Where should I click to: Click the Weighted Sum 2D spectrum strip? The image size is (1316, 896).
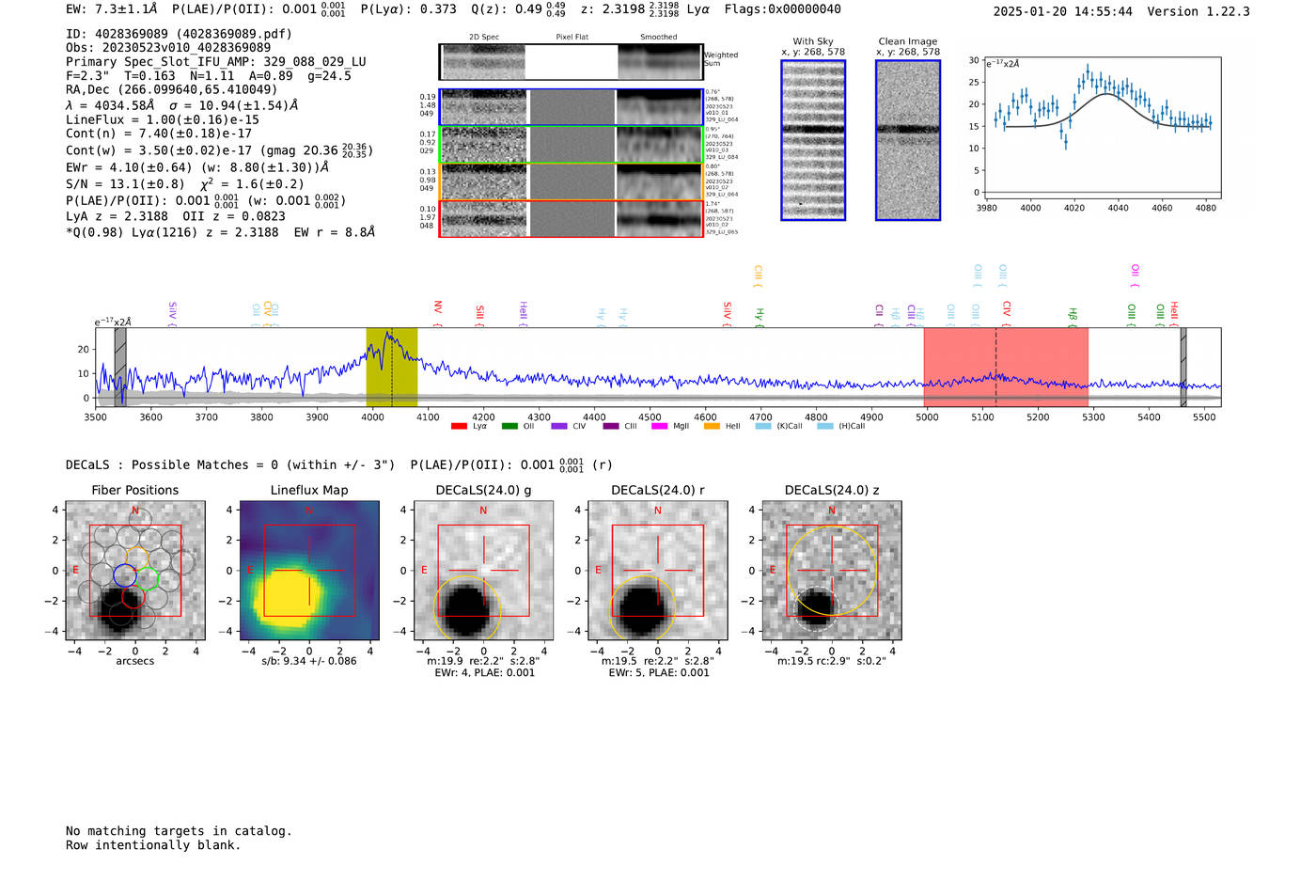pos(572,62)
